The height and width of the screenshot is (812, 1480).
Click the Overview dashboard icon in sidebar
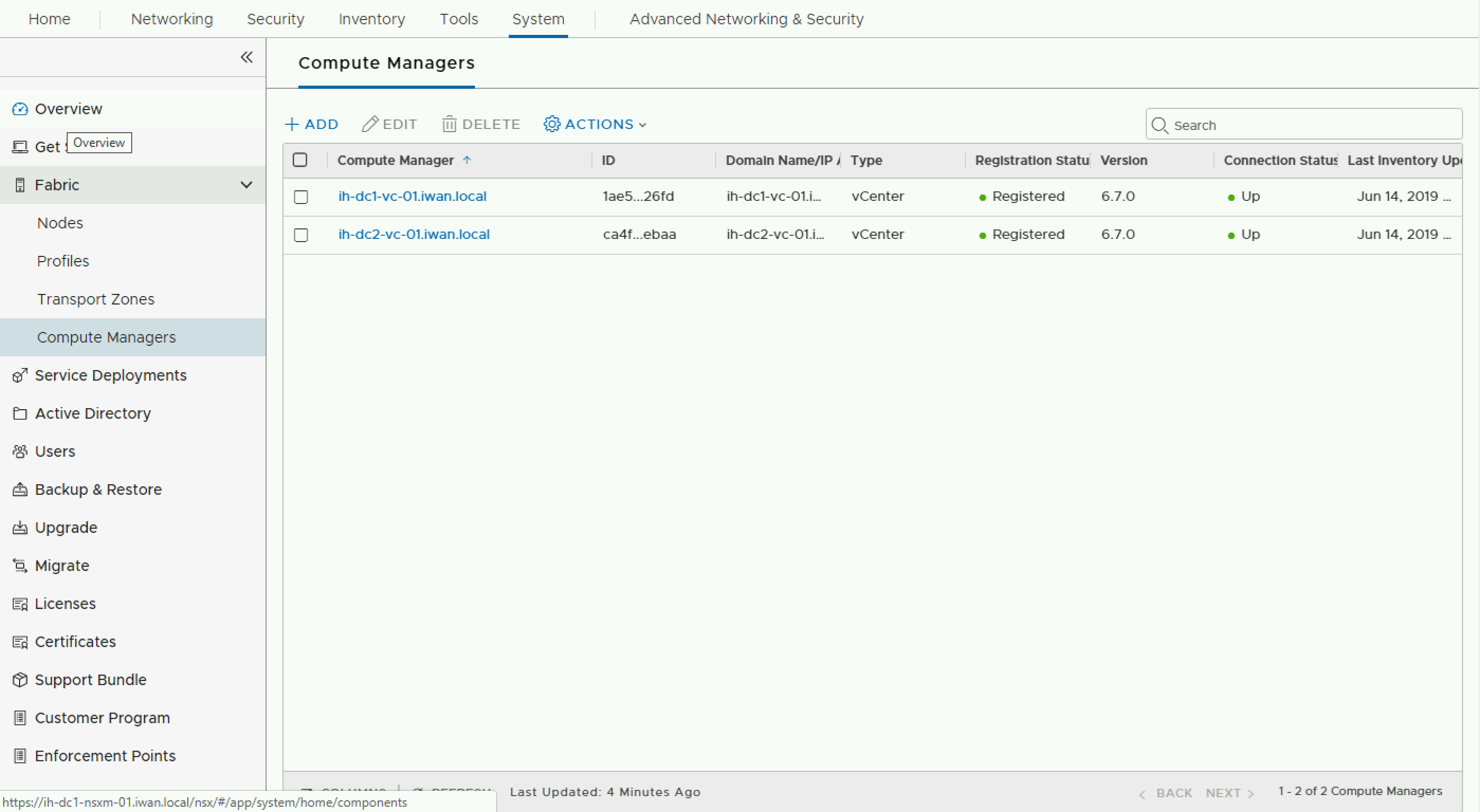pyautogui.click(x=20, y=108)
